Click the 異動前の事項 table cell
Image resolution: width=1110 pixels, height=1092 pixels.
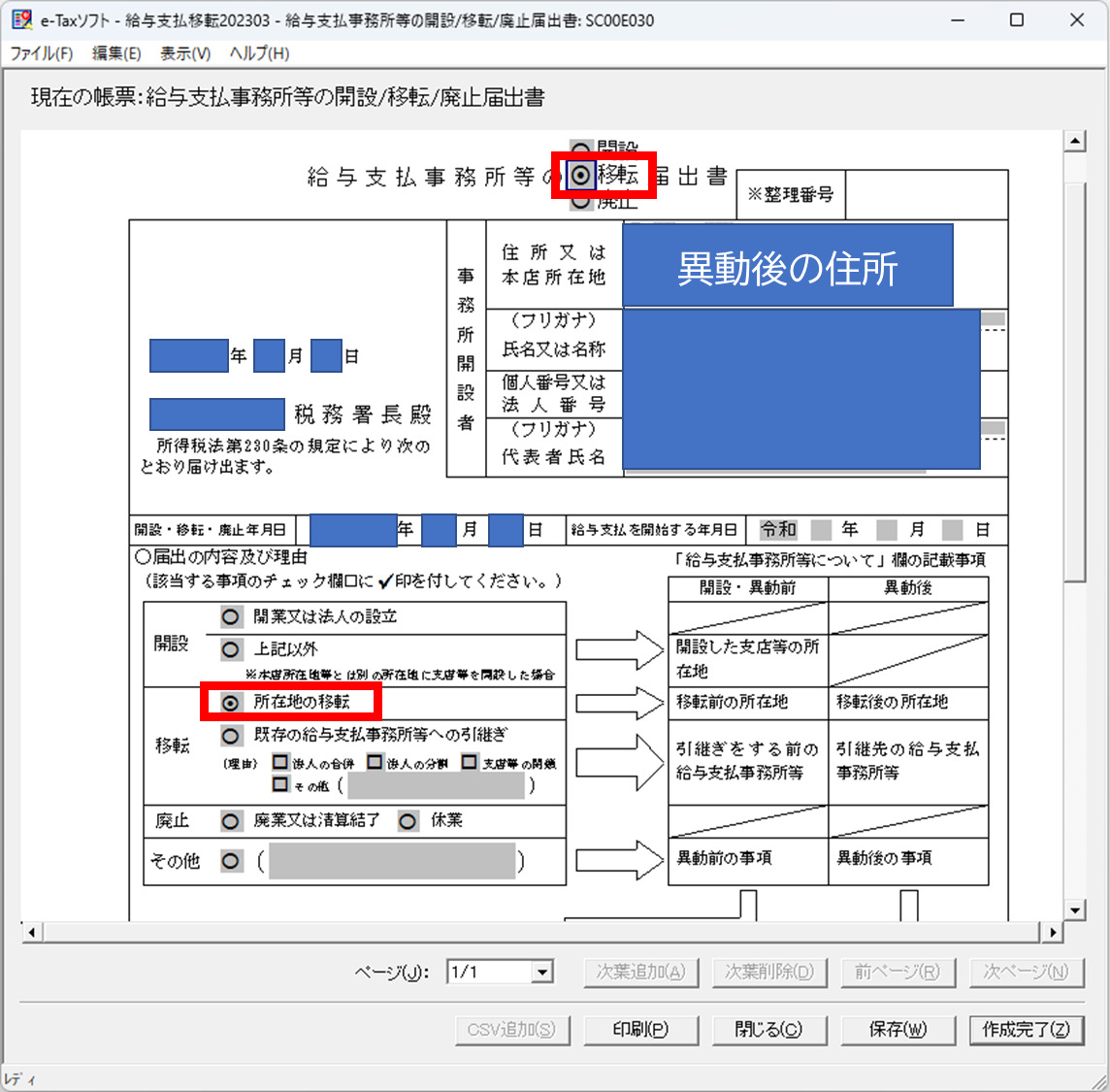pyautogui.click(x=748, y=860)
